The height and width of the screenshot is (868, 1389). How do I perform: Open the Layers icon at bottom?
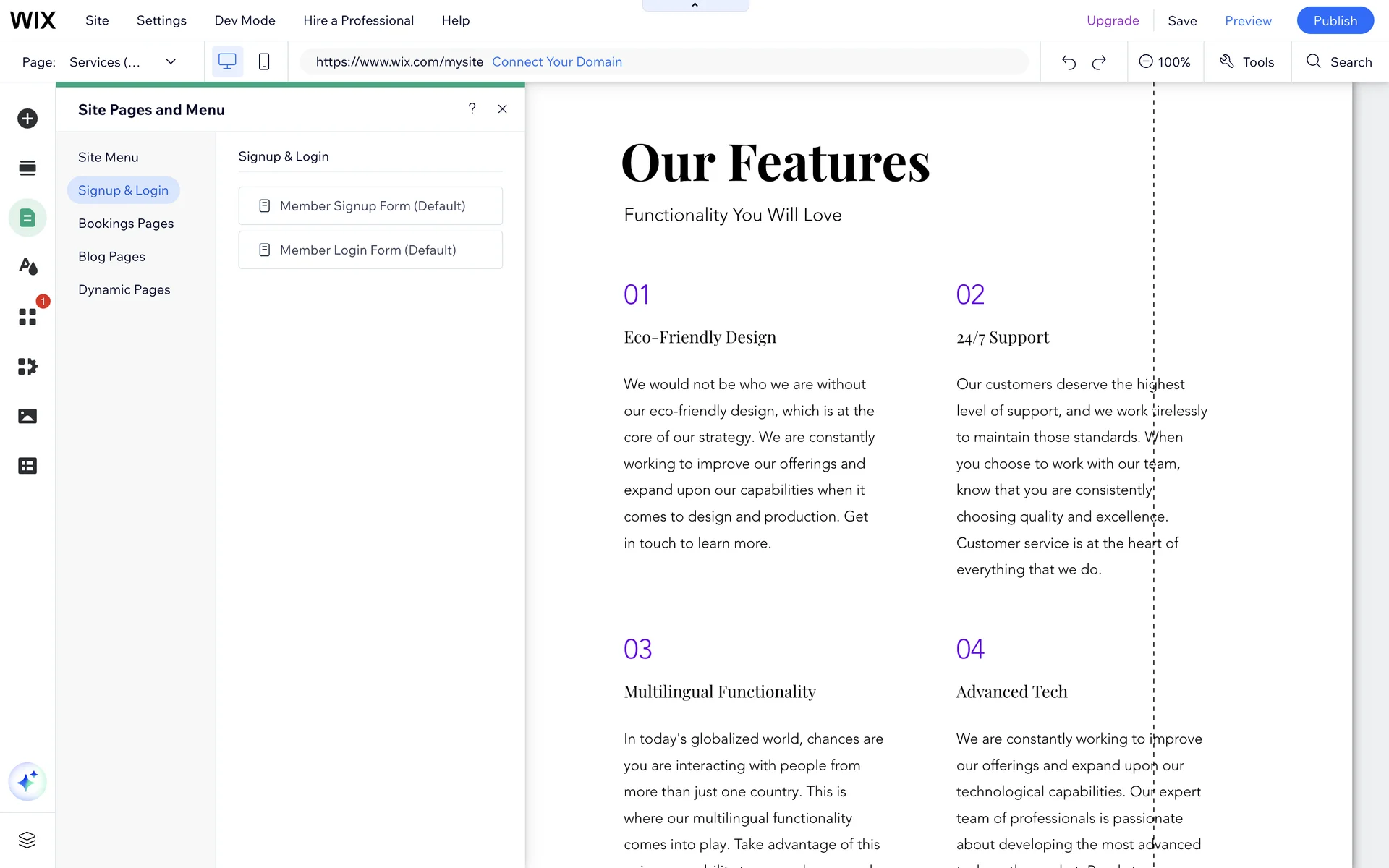[x=27, y=840]
